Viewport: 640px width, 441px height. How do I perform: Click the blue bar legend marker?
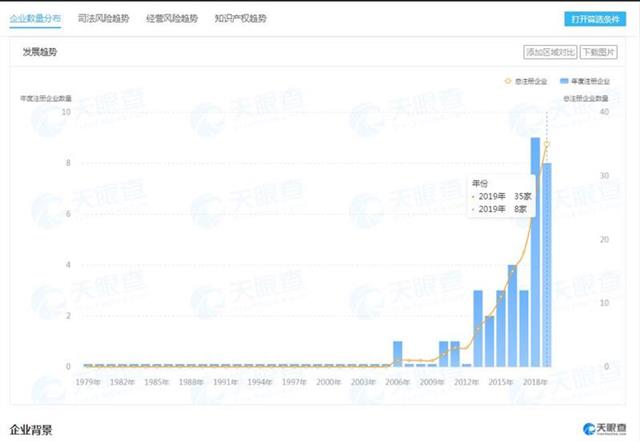[565, 80]
